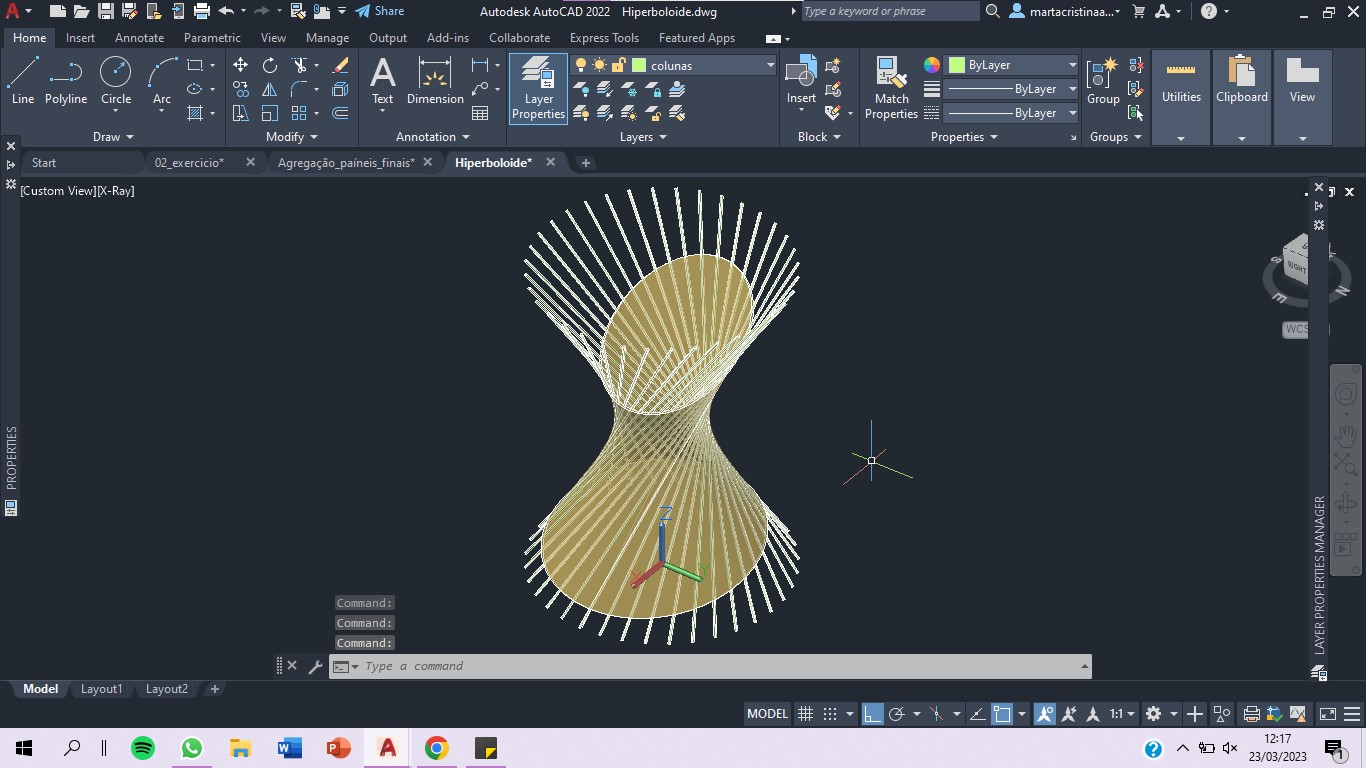This screenshot has height=768, width=1366.
Task: Click the Offset tool icon
Action: (340, 113)
